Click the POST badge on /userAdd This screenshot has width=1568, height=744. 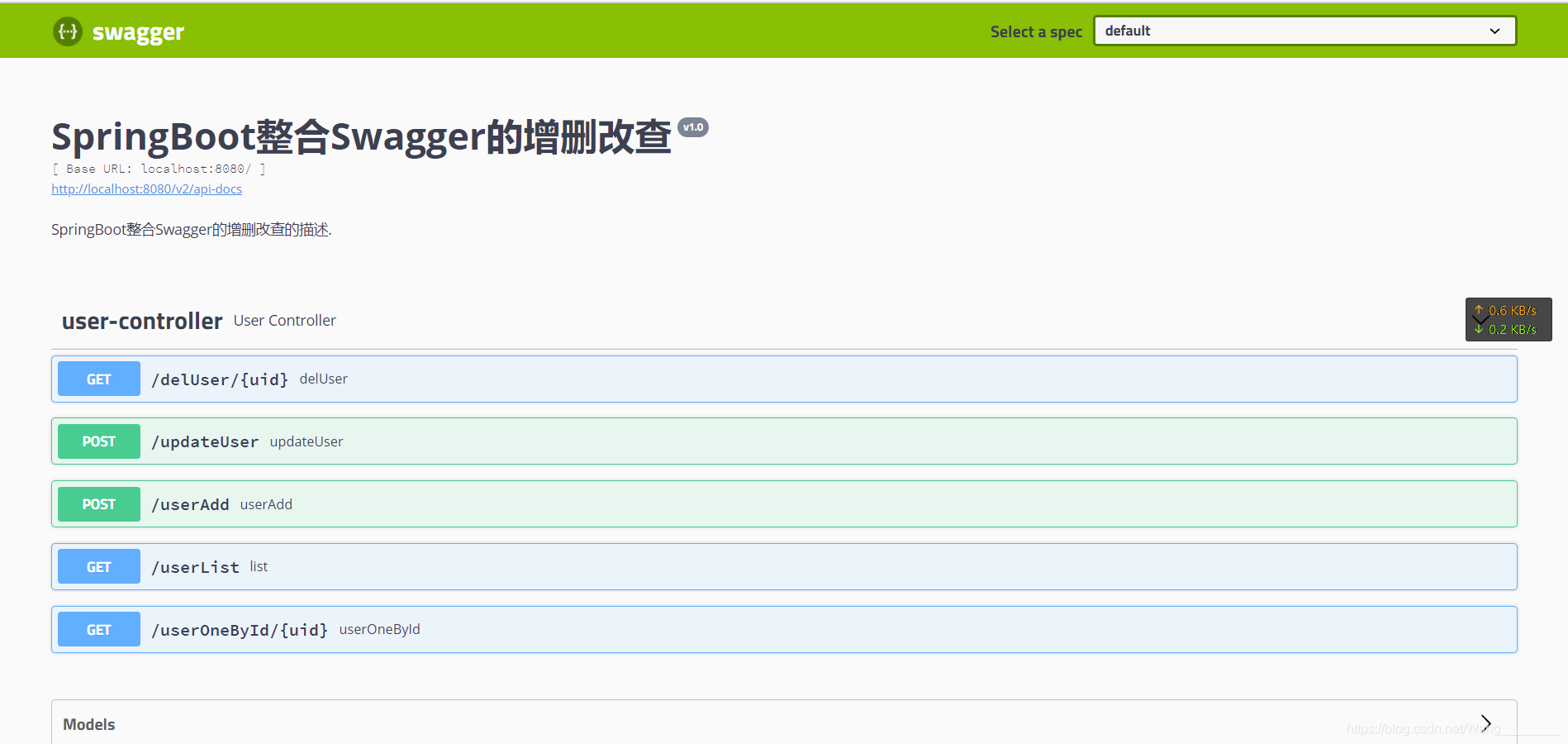(98, 503)
